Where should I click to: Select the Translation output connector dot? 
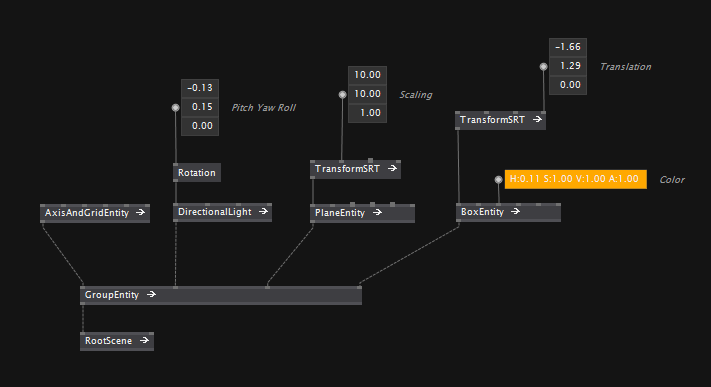click(x=543, y=67)
